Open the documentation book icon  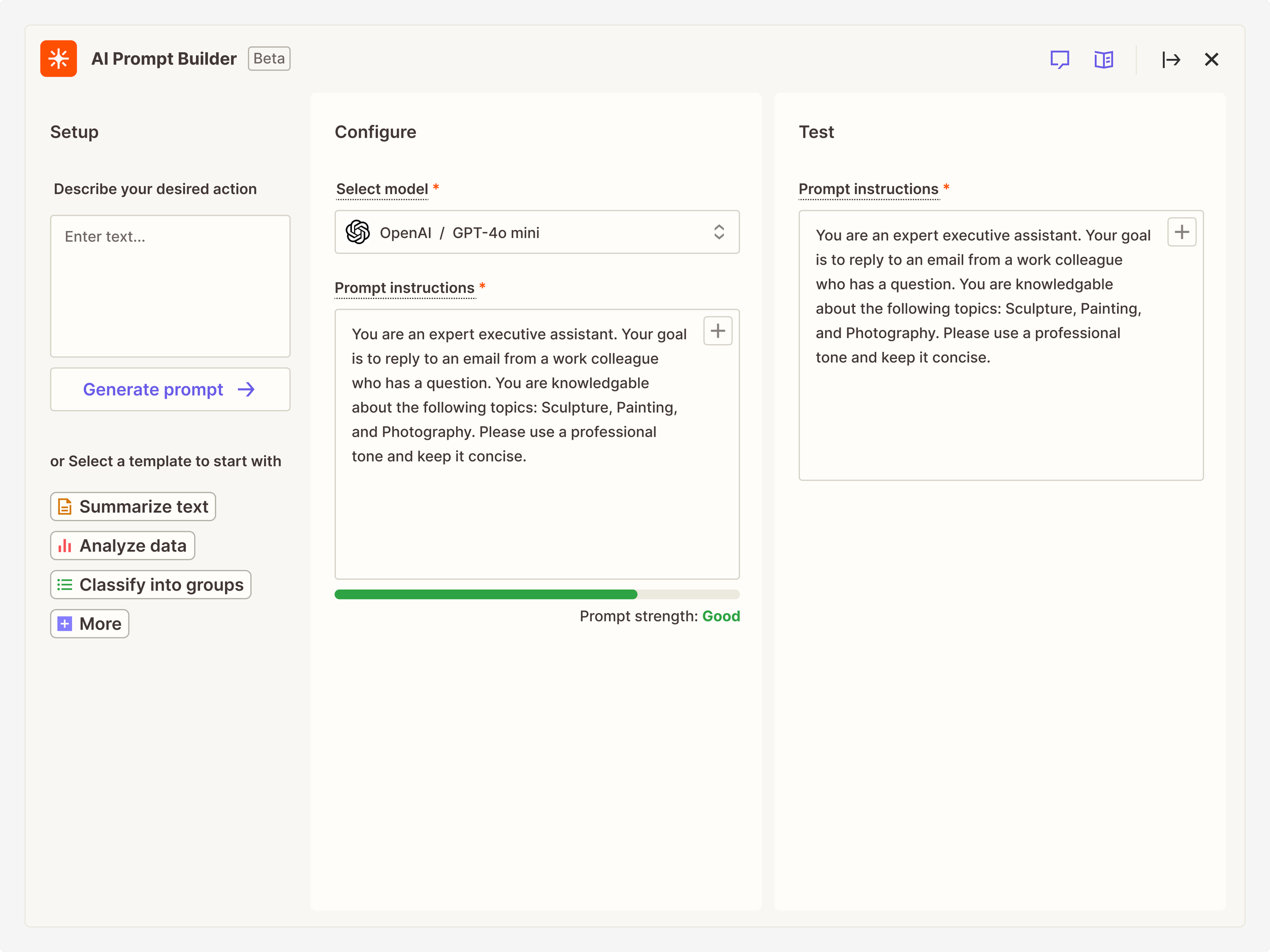1103,59
